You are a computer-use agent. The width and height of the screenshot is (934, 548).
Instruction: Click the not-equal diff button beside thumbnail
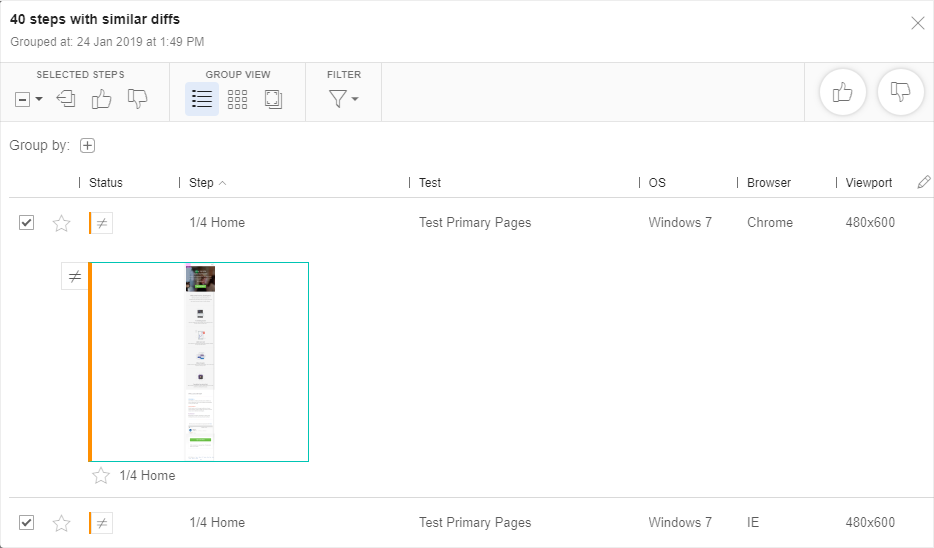click(x=74, y=277)
